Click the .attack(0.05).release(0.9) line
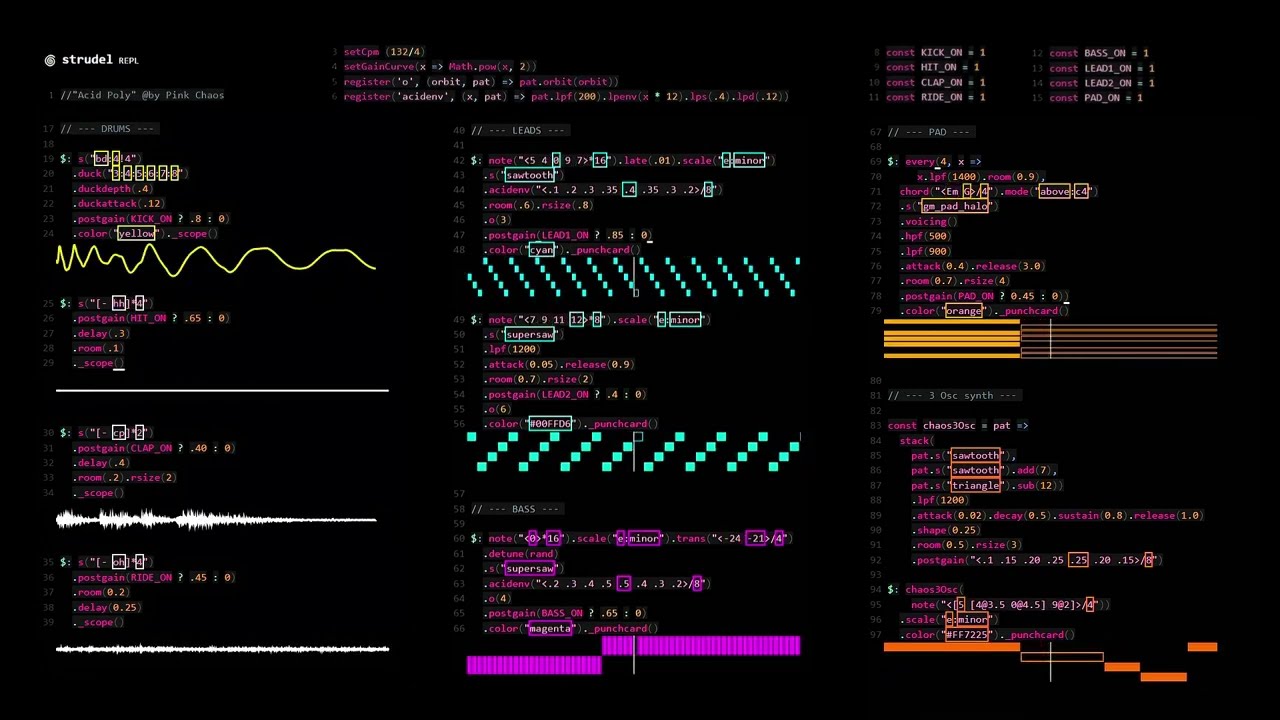Screen dimensions: 1280x720 559,364
